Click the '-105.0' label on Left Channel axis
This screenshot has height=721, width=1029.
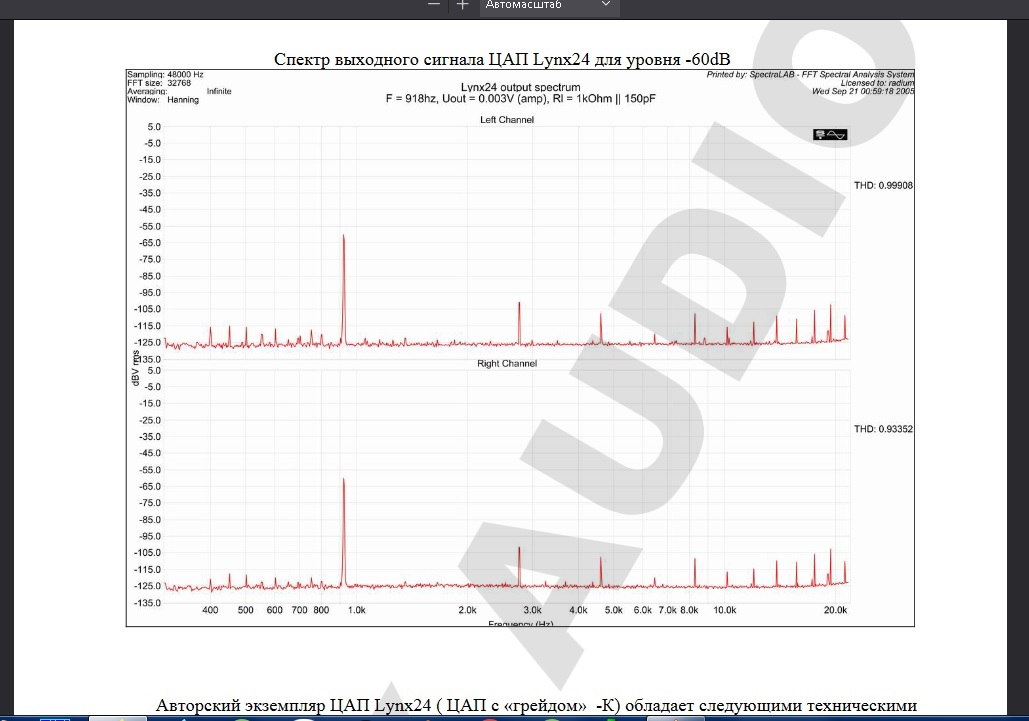[147, 309]
